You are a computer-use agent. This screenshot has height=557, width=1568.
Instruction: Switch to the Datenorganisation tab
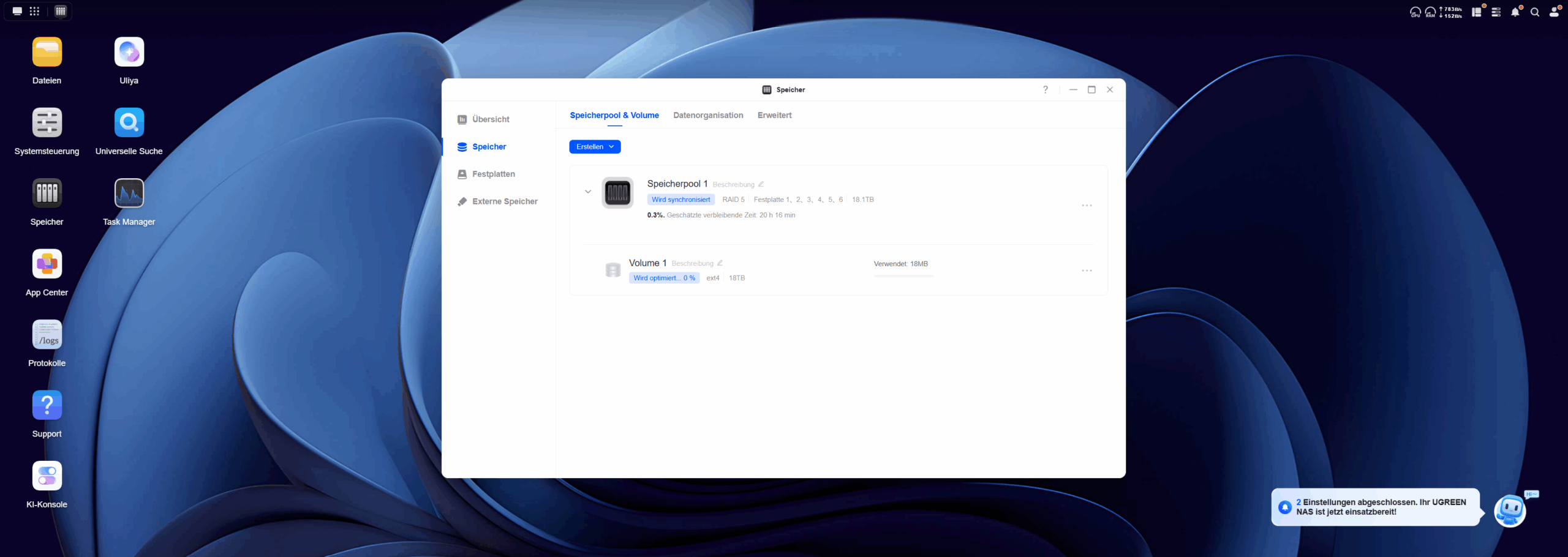point(708,116)
